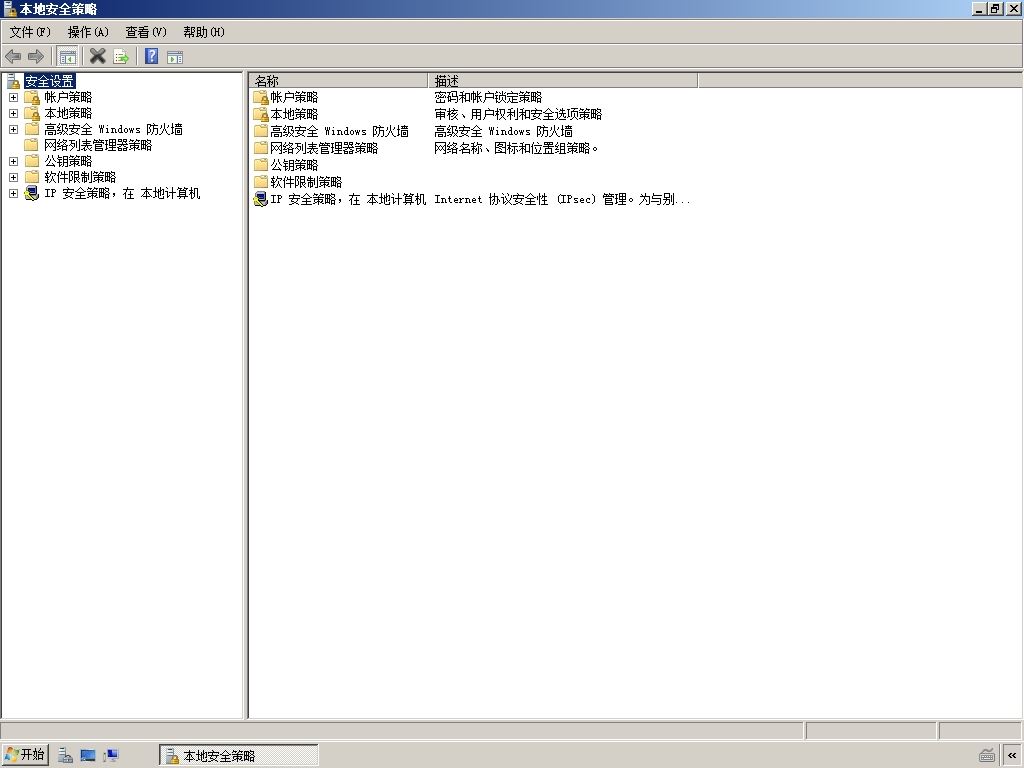Toggle the show/hide console tree icon
Viewport: 1024px width, 768px height.
tap(67, 57)
